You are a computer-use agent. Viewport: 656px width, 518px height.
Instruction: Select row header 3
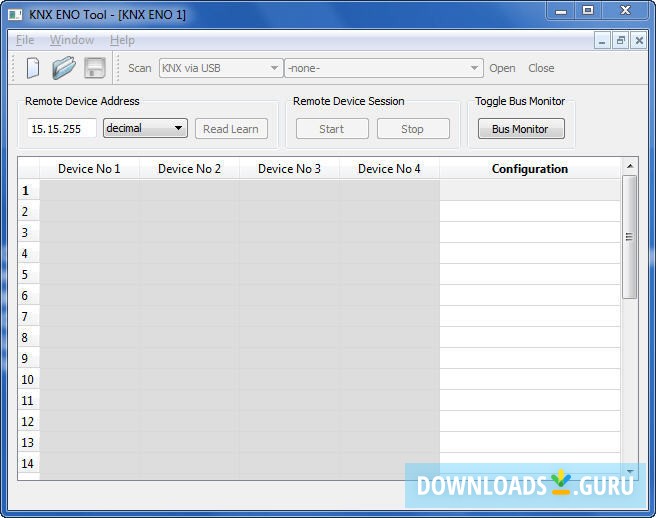[28, 232]
